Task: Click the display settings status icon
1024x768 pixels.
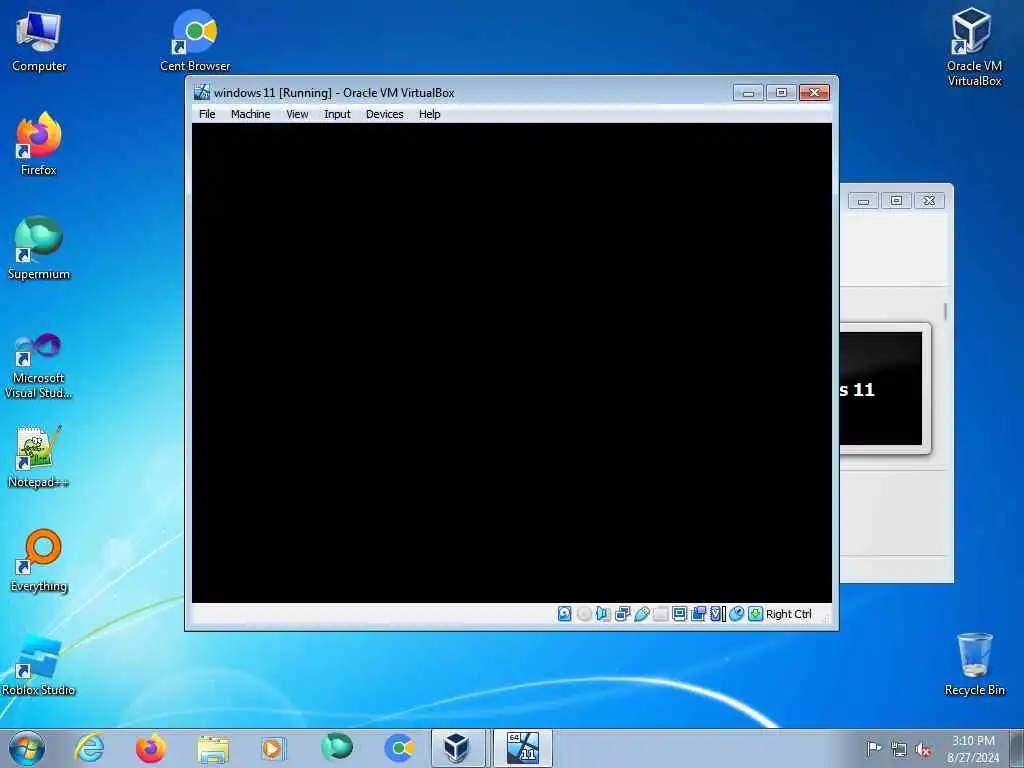Action: tap(679, 614)
